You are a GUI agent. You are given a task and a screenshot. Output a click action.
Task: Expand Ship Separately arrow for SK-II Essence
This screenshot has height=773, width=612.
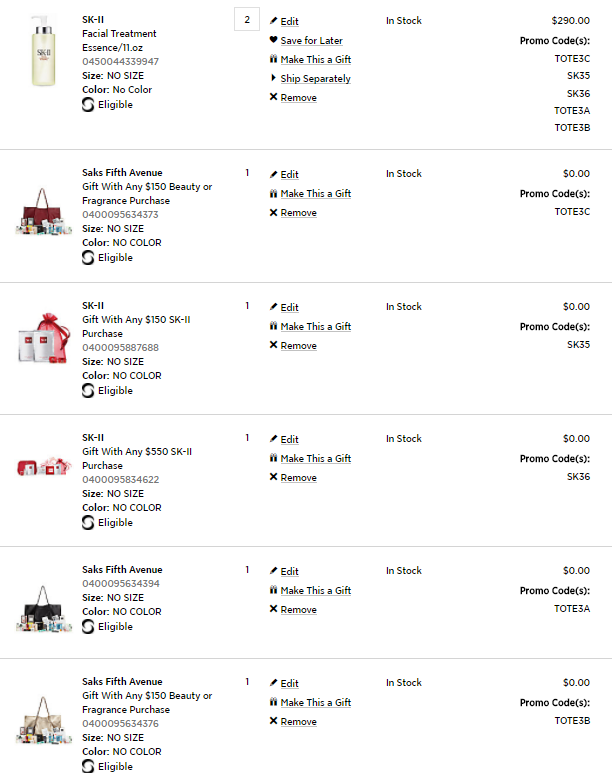coord(274,78)
